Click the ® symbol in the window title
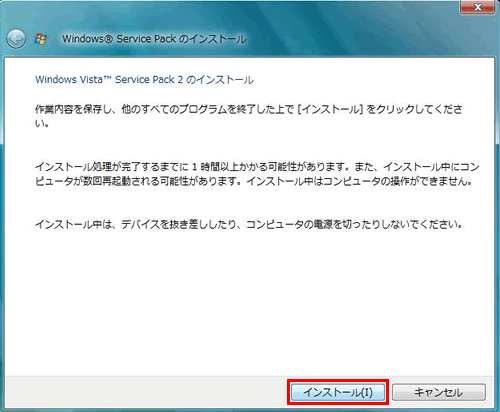 point(109,39)
